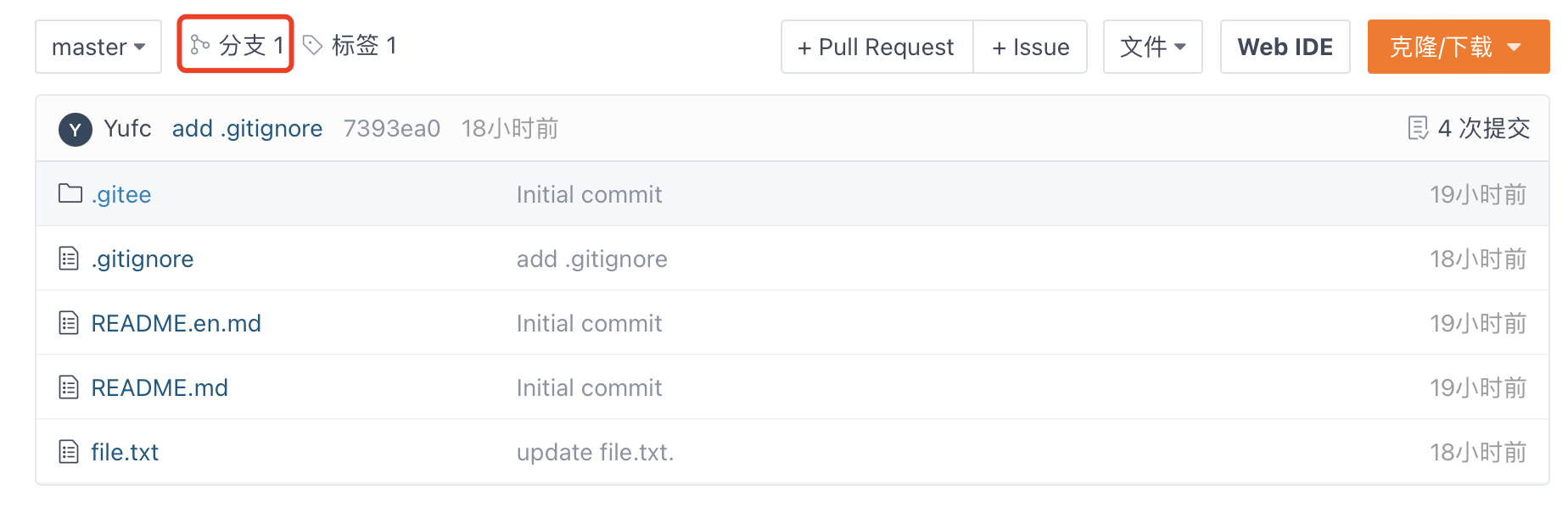Expand the 克隆/下载 dropdown
Viewport: 1568px width, 507px height.
(1458, 47)
